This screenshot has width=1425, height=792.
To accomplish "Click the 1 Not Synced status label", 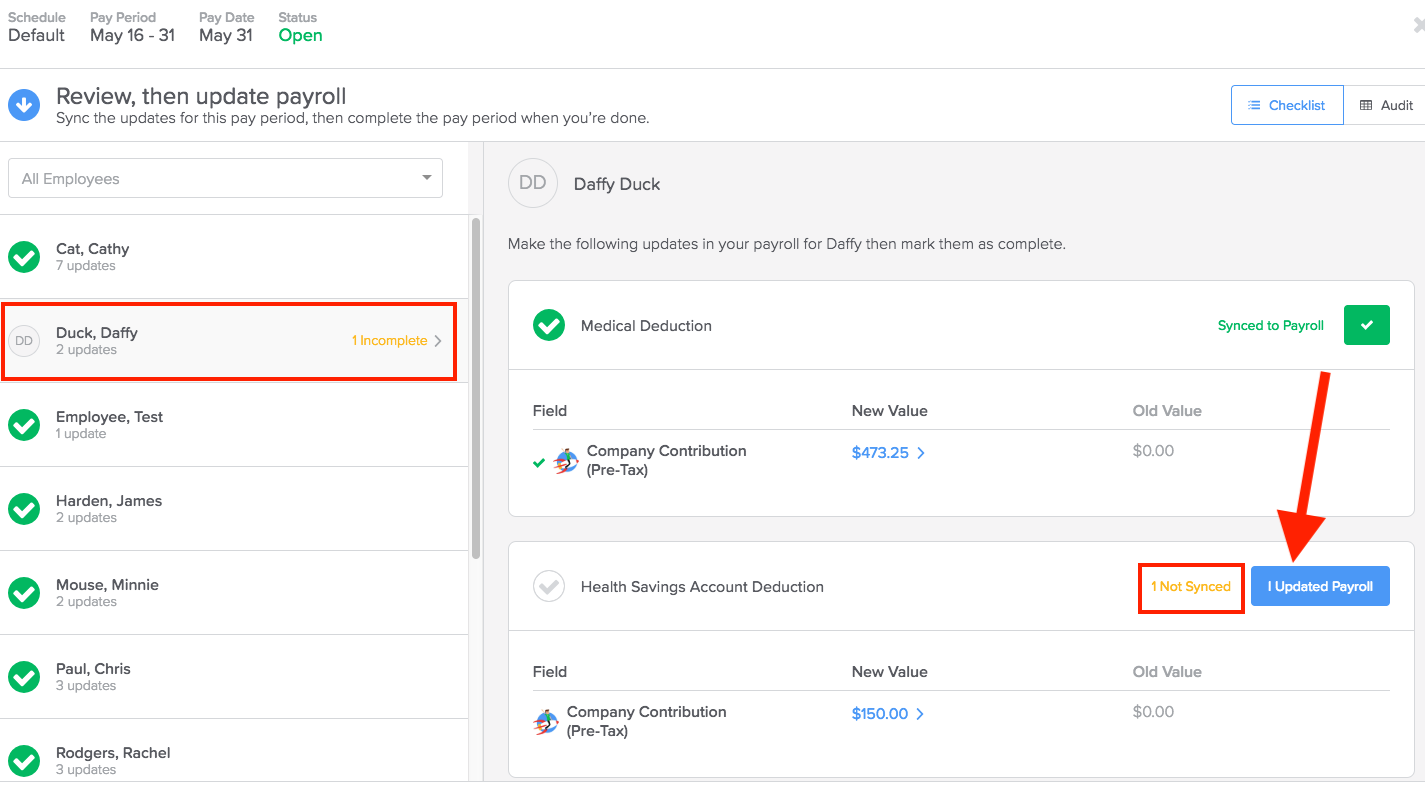I will pos(1191,587).
